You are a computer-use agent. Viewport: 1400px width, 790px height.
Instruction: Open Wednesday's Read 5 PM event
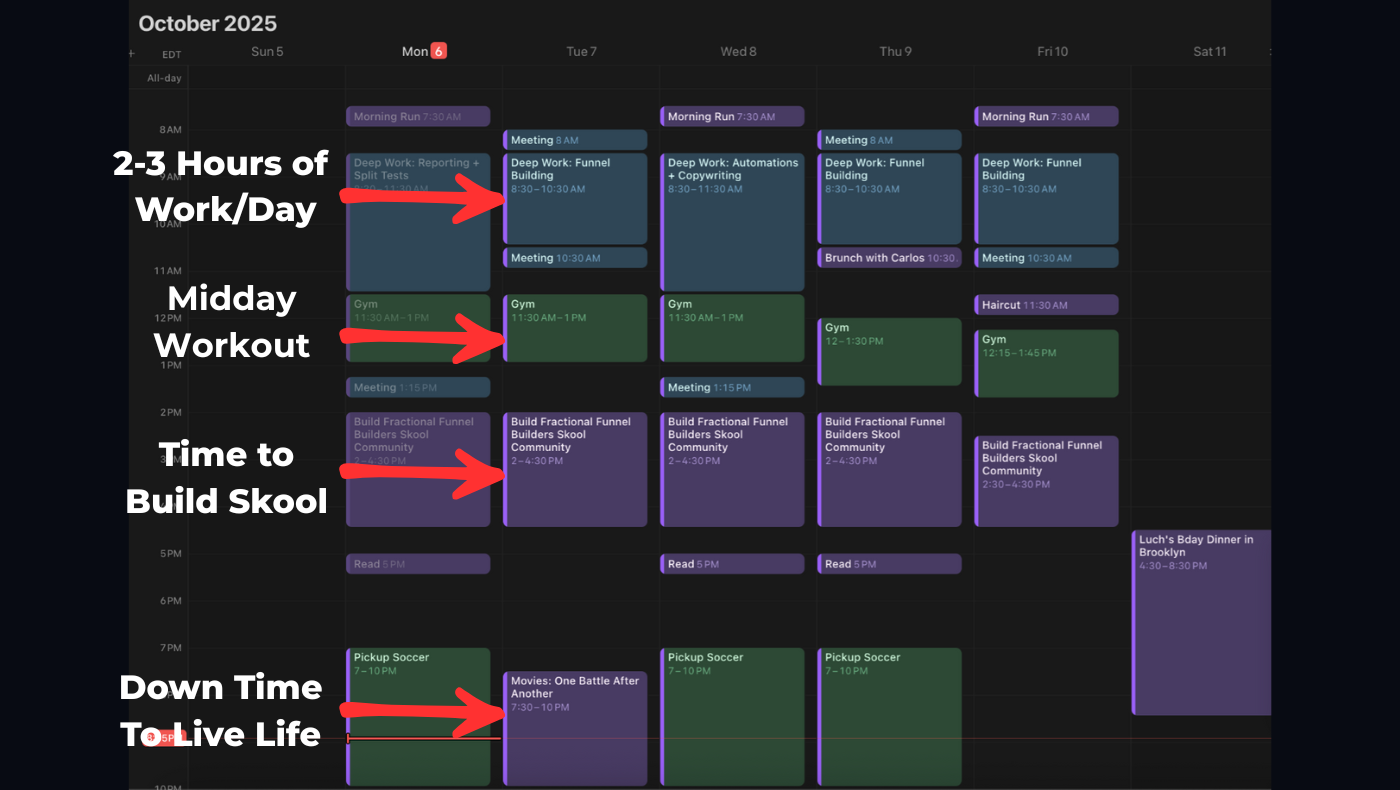click(x=732, y=564)
